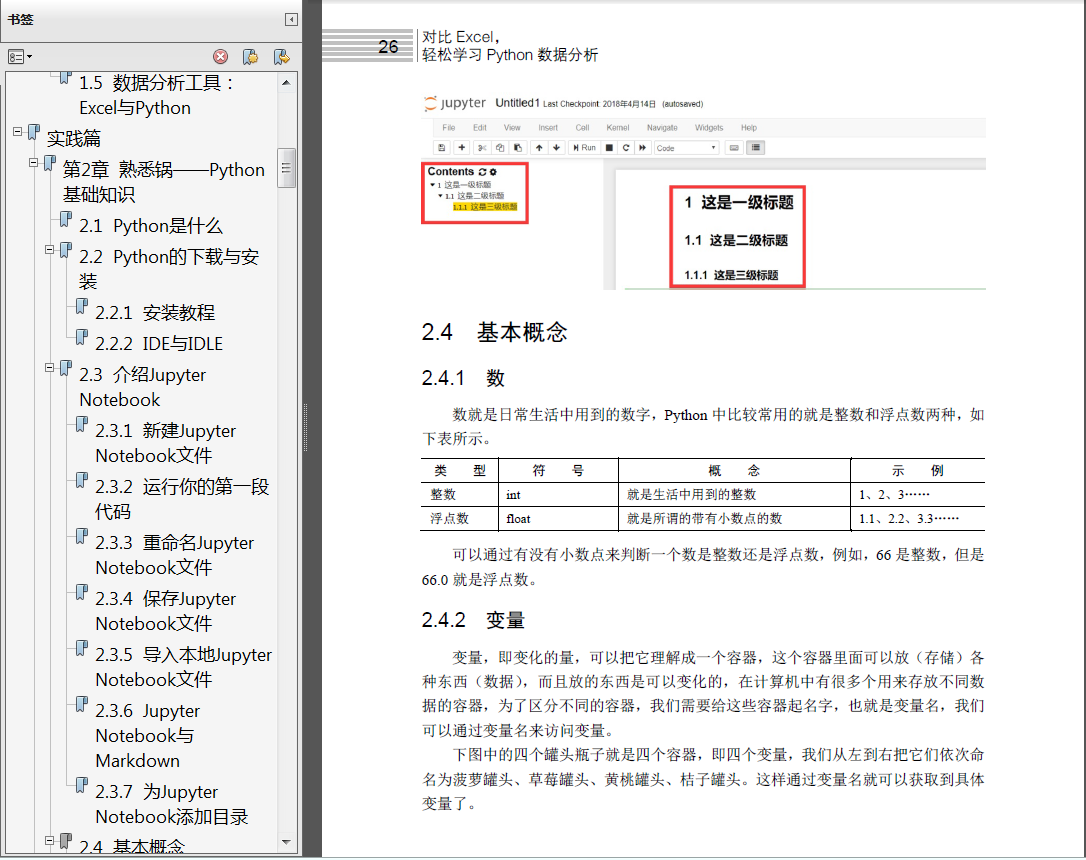Click the bookmarks list scroll-up arrow
The width and height of the screenshot is (1086, 860).
pos(286,83)
